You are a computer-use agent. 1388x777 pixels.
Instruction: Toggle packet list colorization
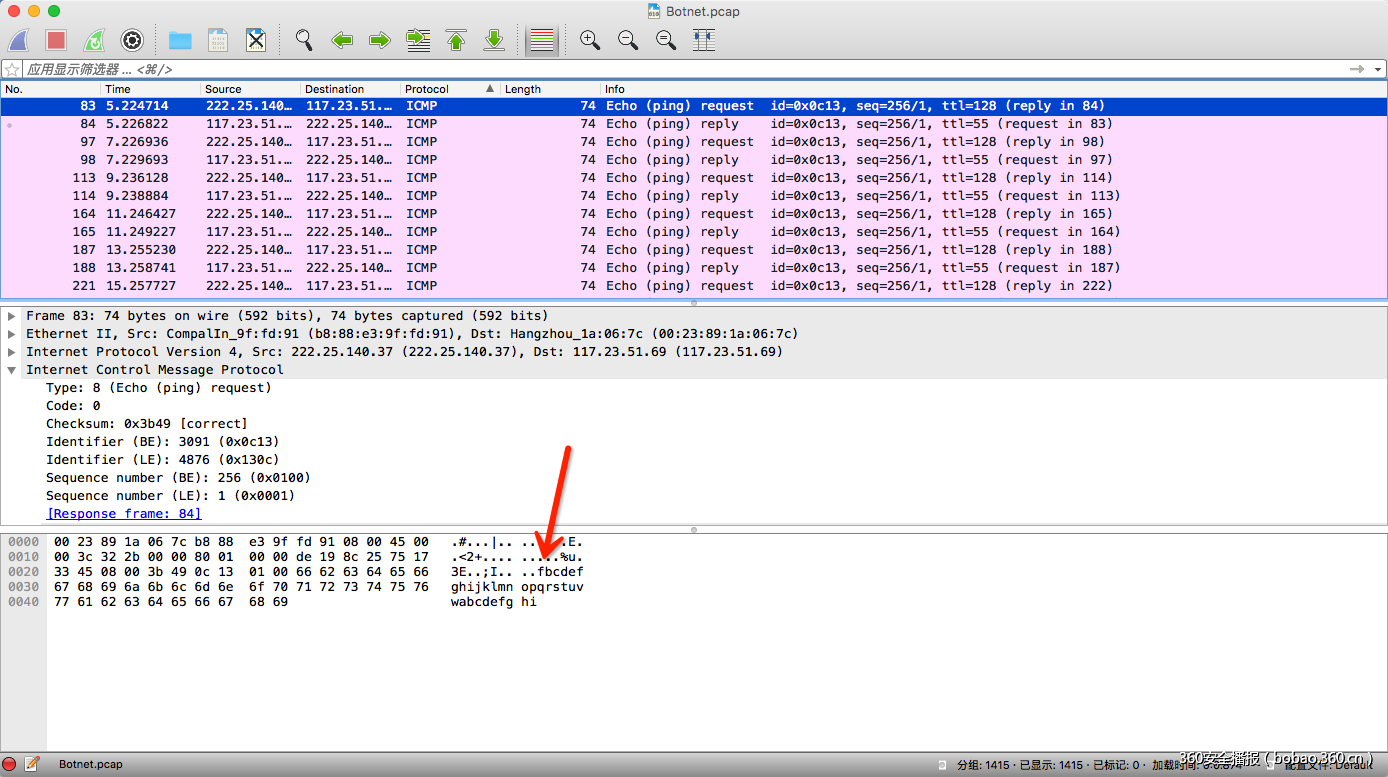pos(542,40)
